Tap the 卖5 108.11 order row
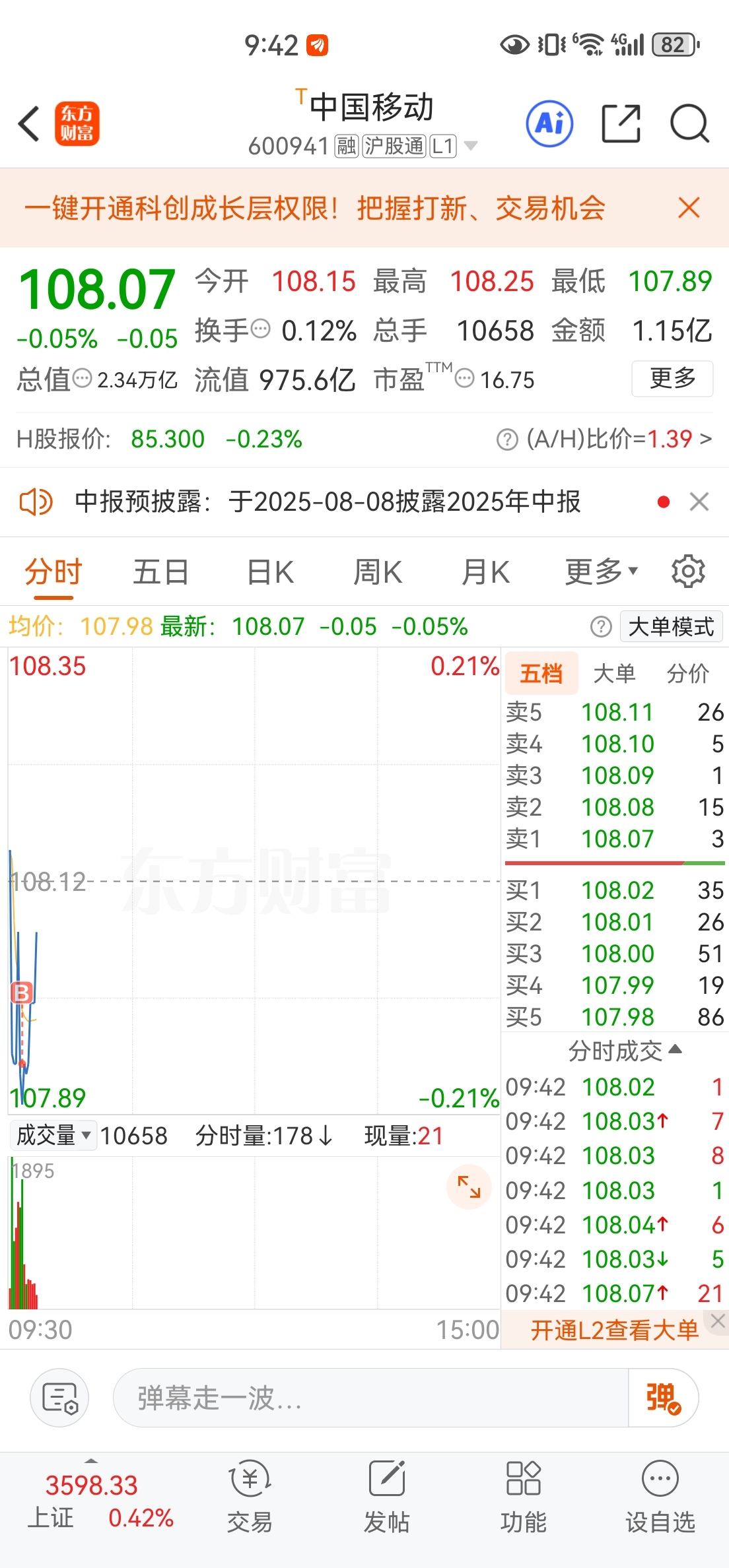The height and width of the screenshot is (1568, 729). tap(615, 712)
